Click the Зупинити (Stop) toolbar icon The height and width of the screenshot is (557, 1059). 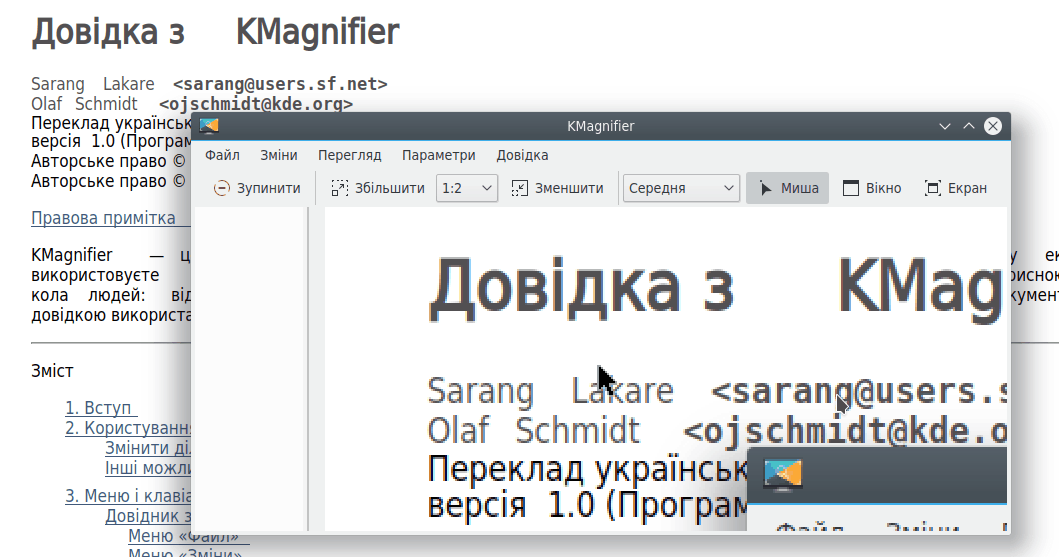(222, 188)
